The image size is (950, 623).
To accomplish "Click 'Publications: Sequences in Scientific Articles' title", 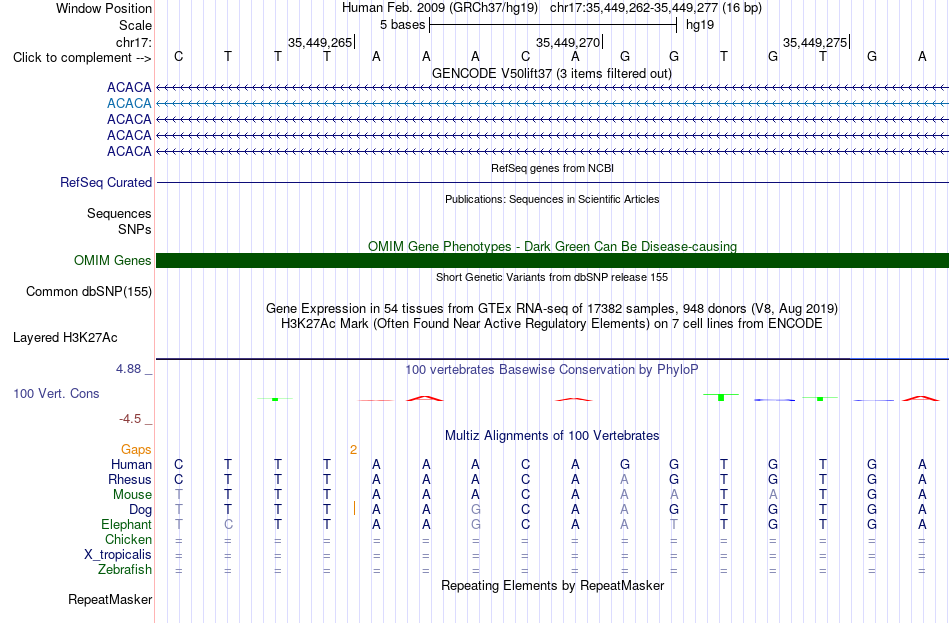I will click(552, 199).
